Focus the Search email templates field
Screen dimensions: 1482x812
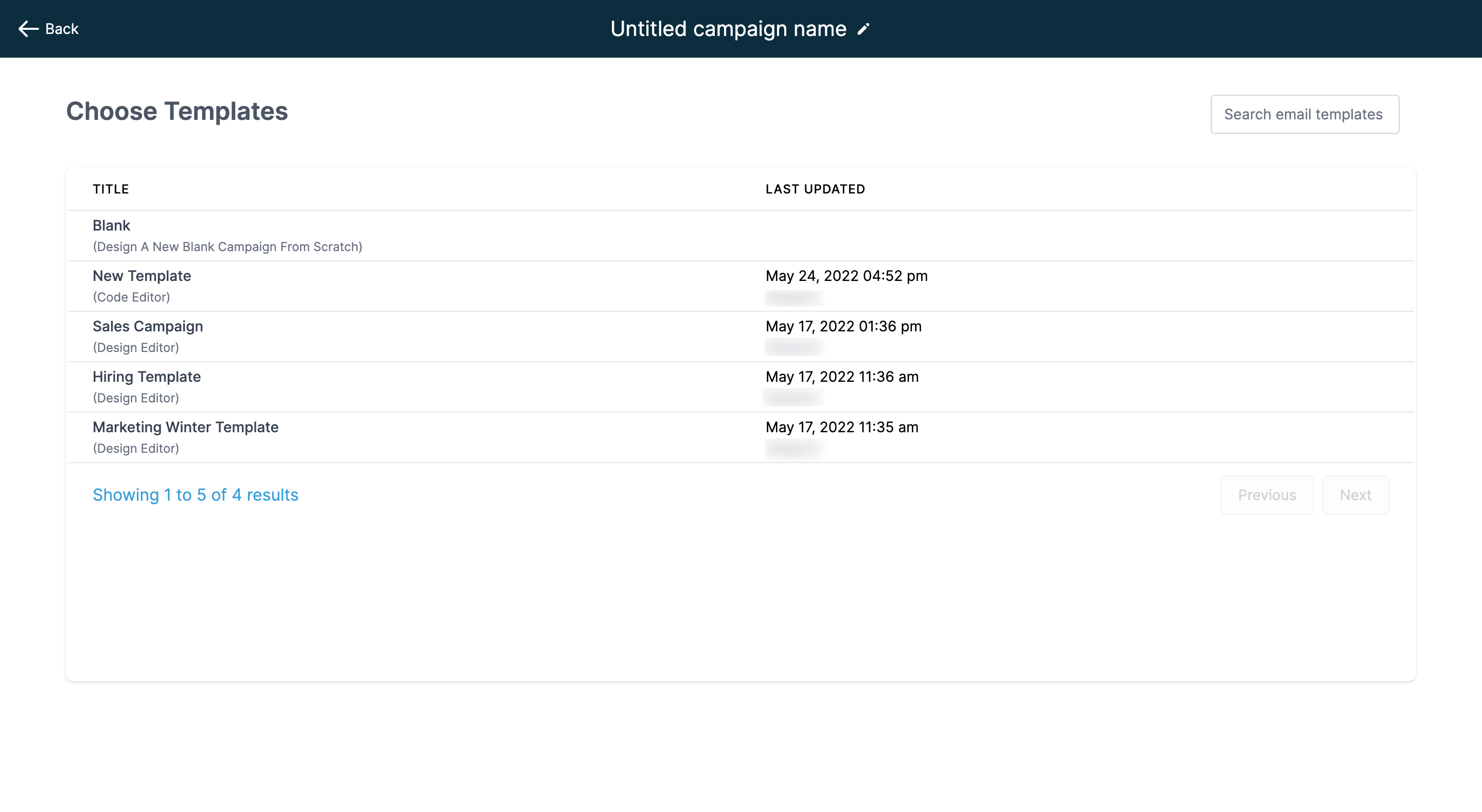[1304, 114]
